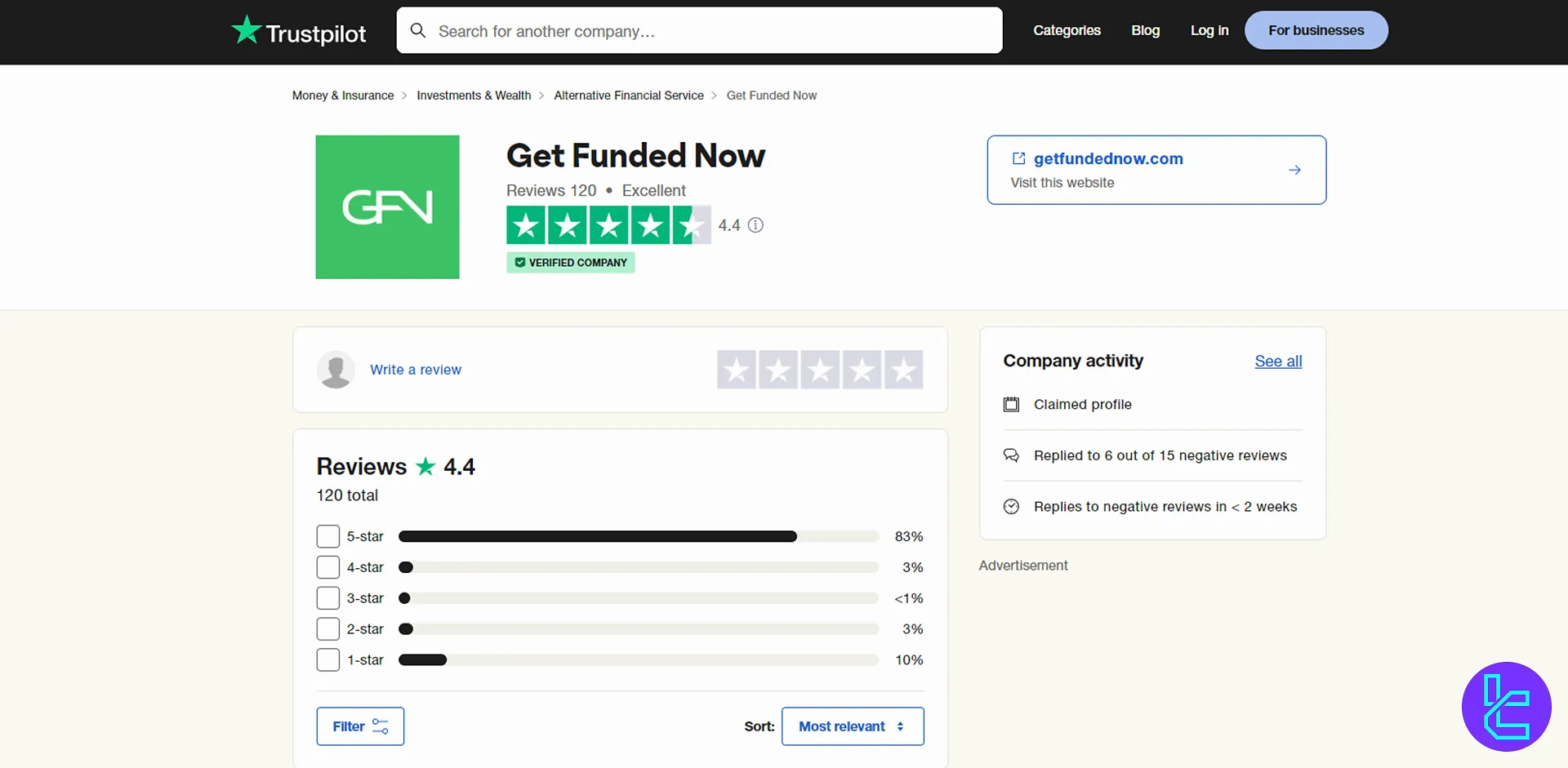Screen dimensions: 1568x768
Task: Open the Filter options
Action: coord(359,726)
